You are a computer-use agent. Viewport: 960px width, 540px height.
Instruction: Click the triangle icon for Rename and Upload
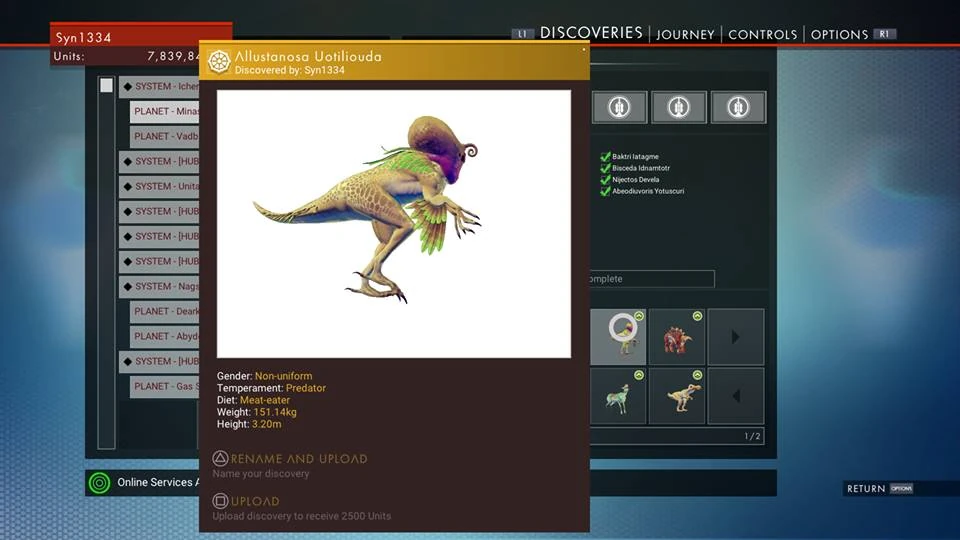pyautogui.click(x=220, y=458)
